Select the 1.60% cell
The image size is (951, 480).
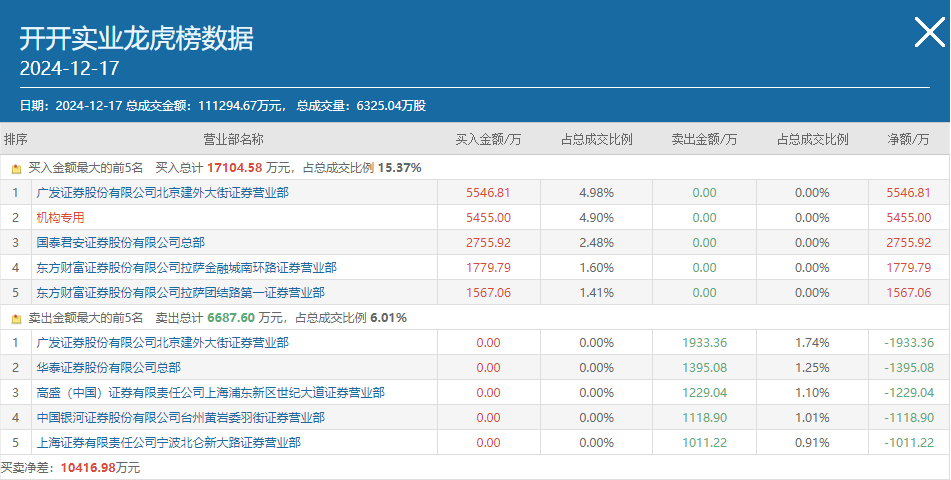[x=596, y=268]
